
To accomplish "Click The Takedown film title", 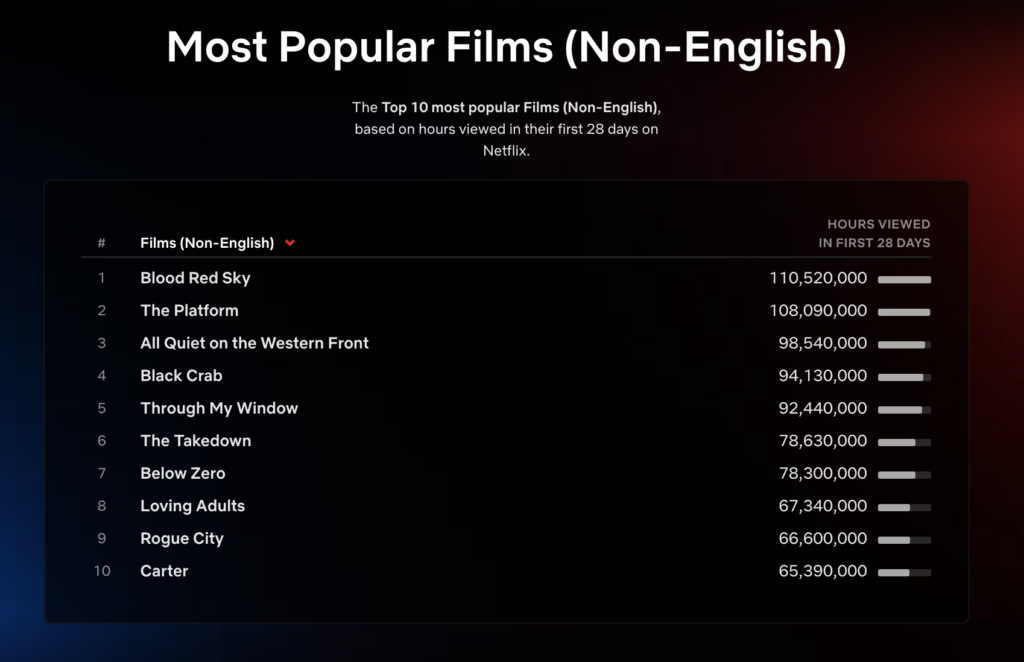I will click(x=195, y=441).
